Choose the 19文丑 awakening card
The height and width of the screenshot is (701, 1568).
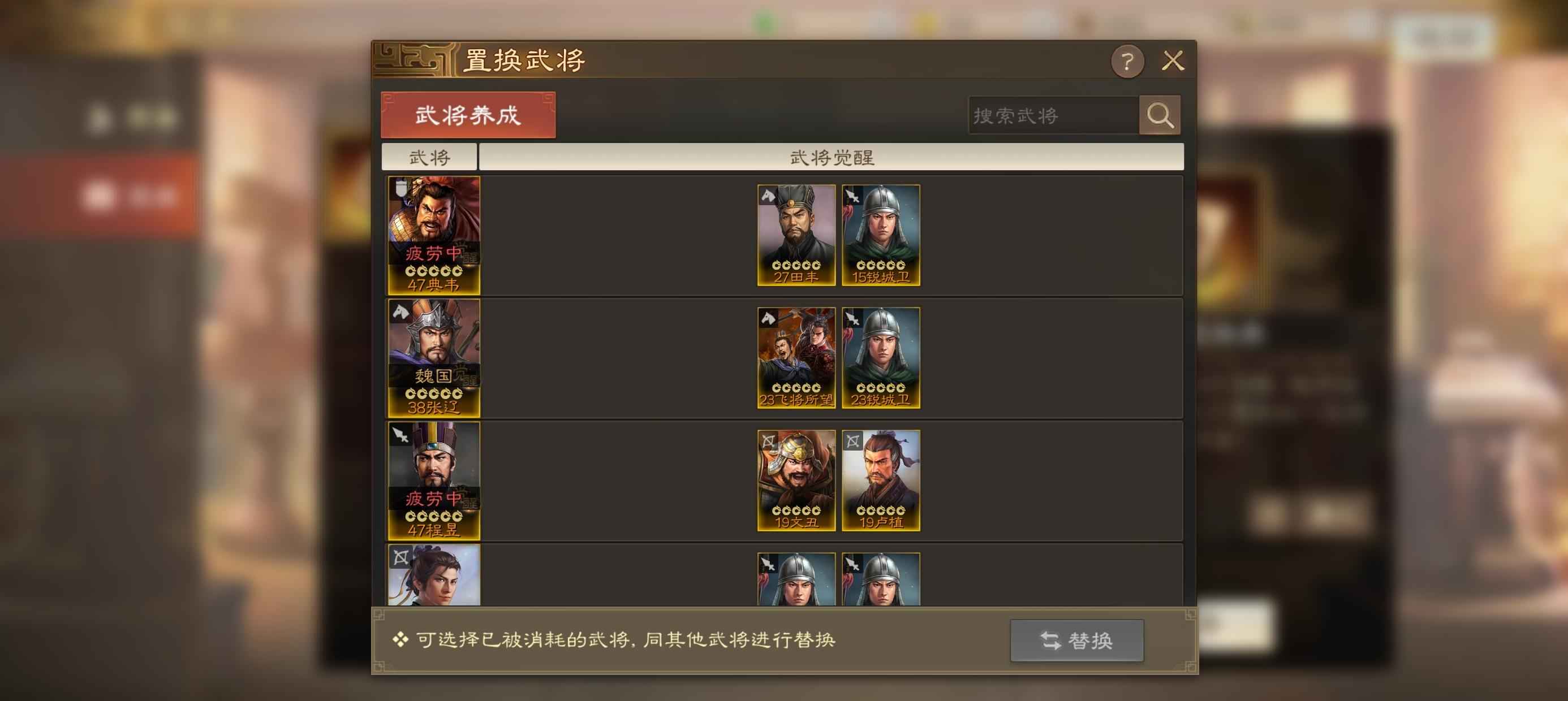[796, 481]
